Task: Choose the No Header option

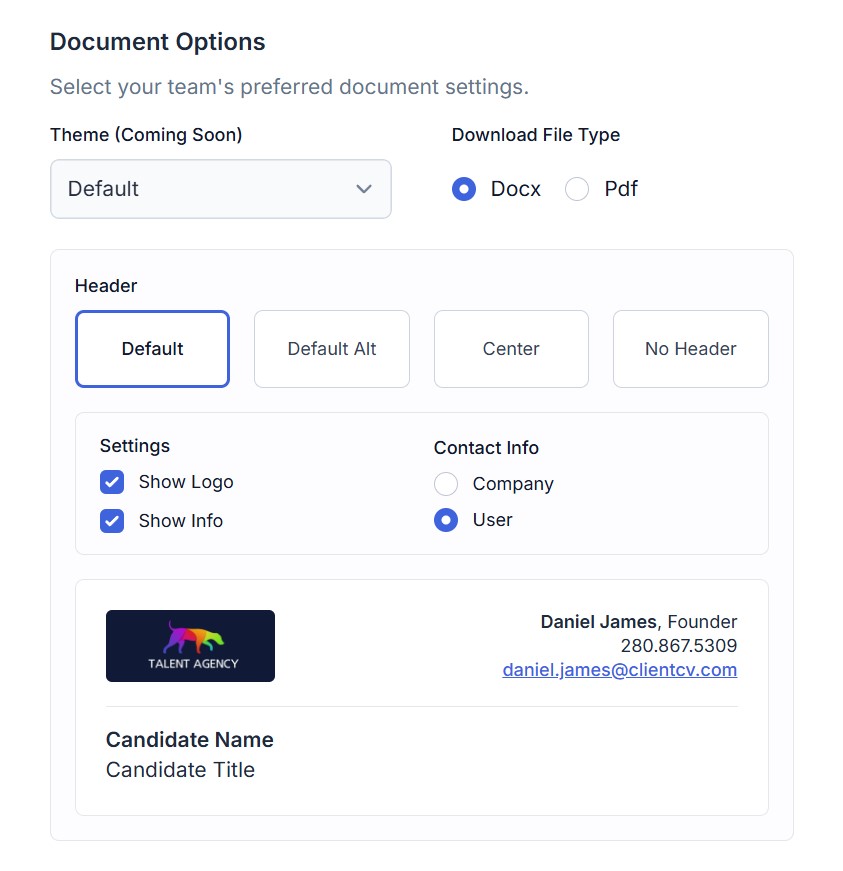Action: tap(690, 349)
